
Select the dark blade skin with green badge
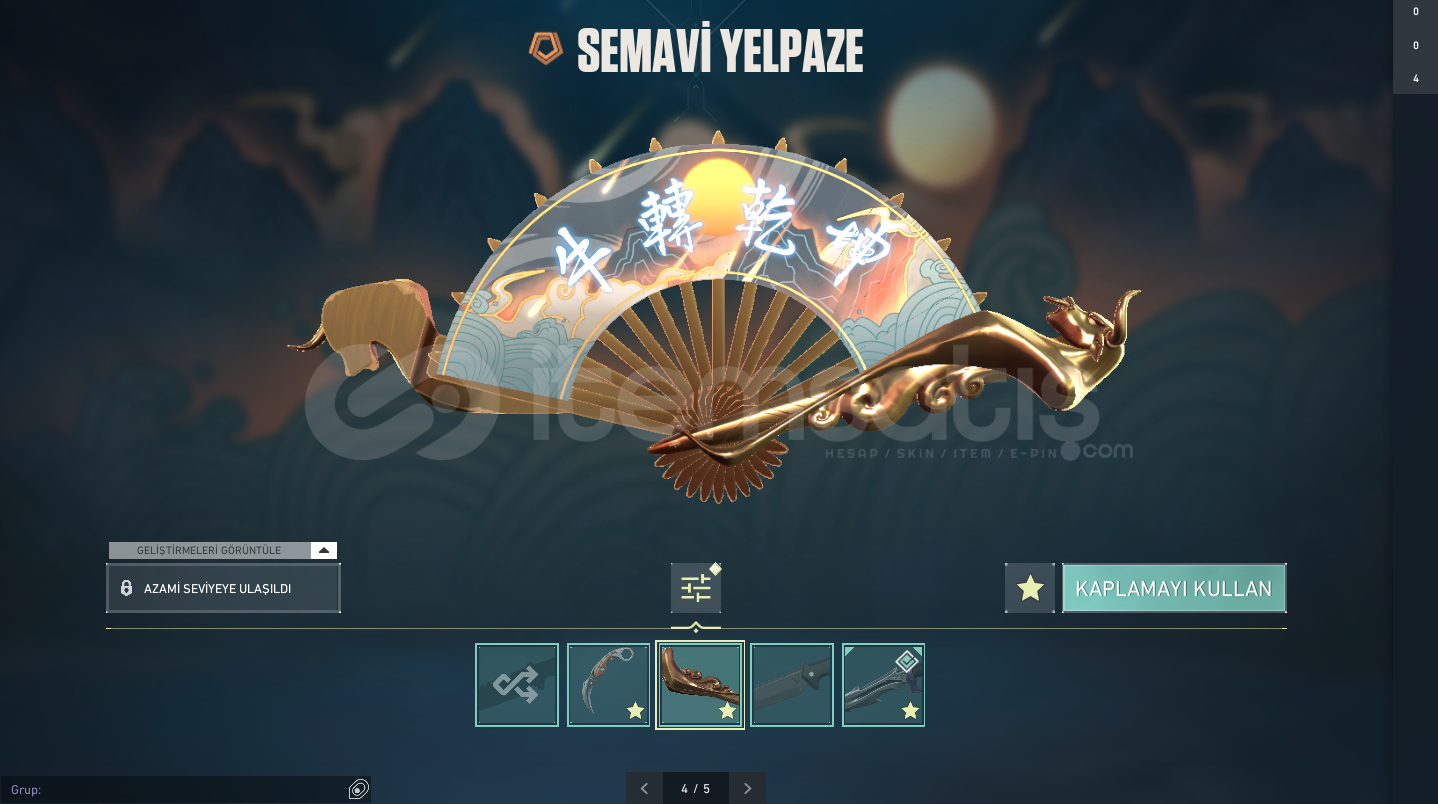[x=884, y=685]
